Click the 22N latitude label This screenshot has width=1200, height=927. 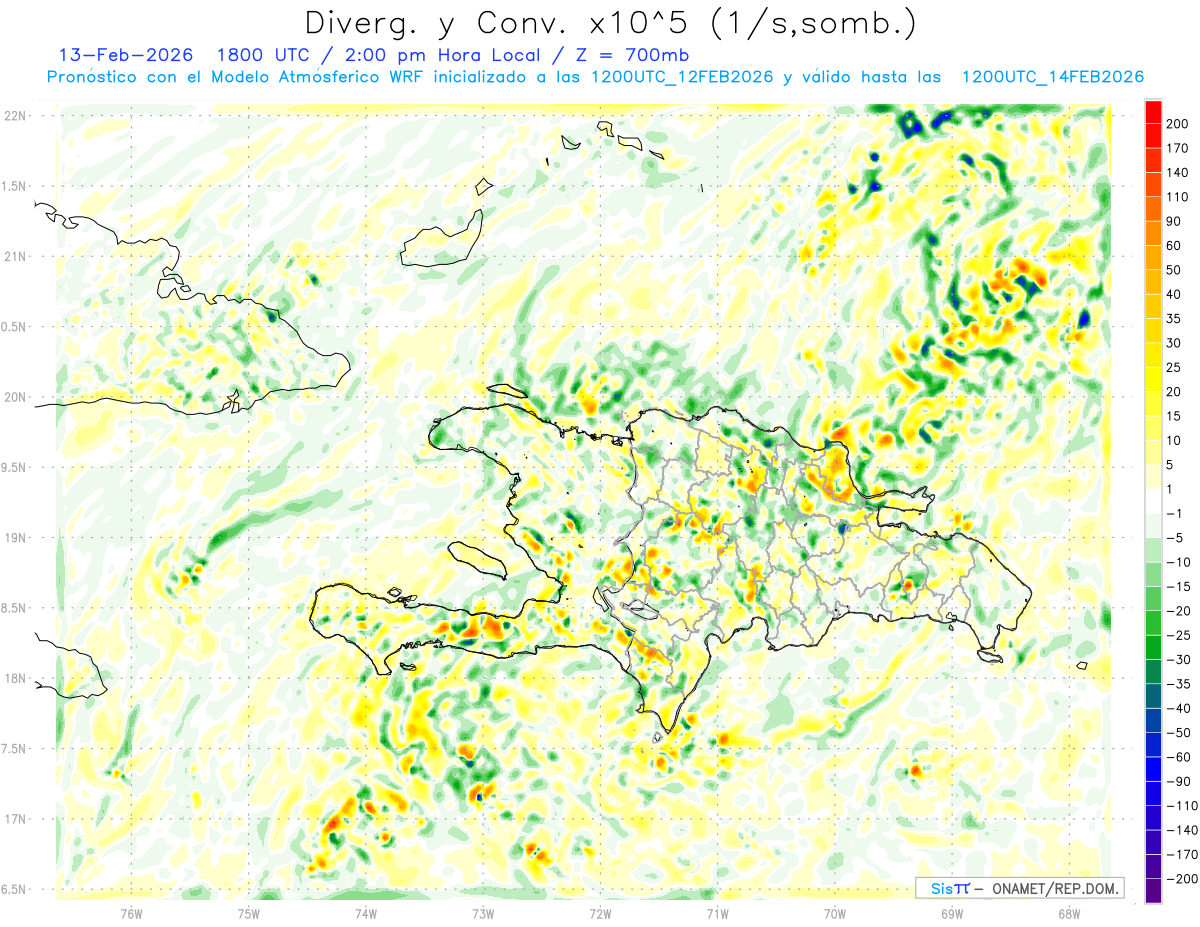coord(14,116)
